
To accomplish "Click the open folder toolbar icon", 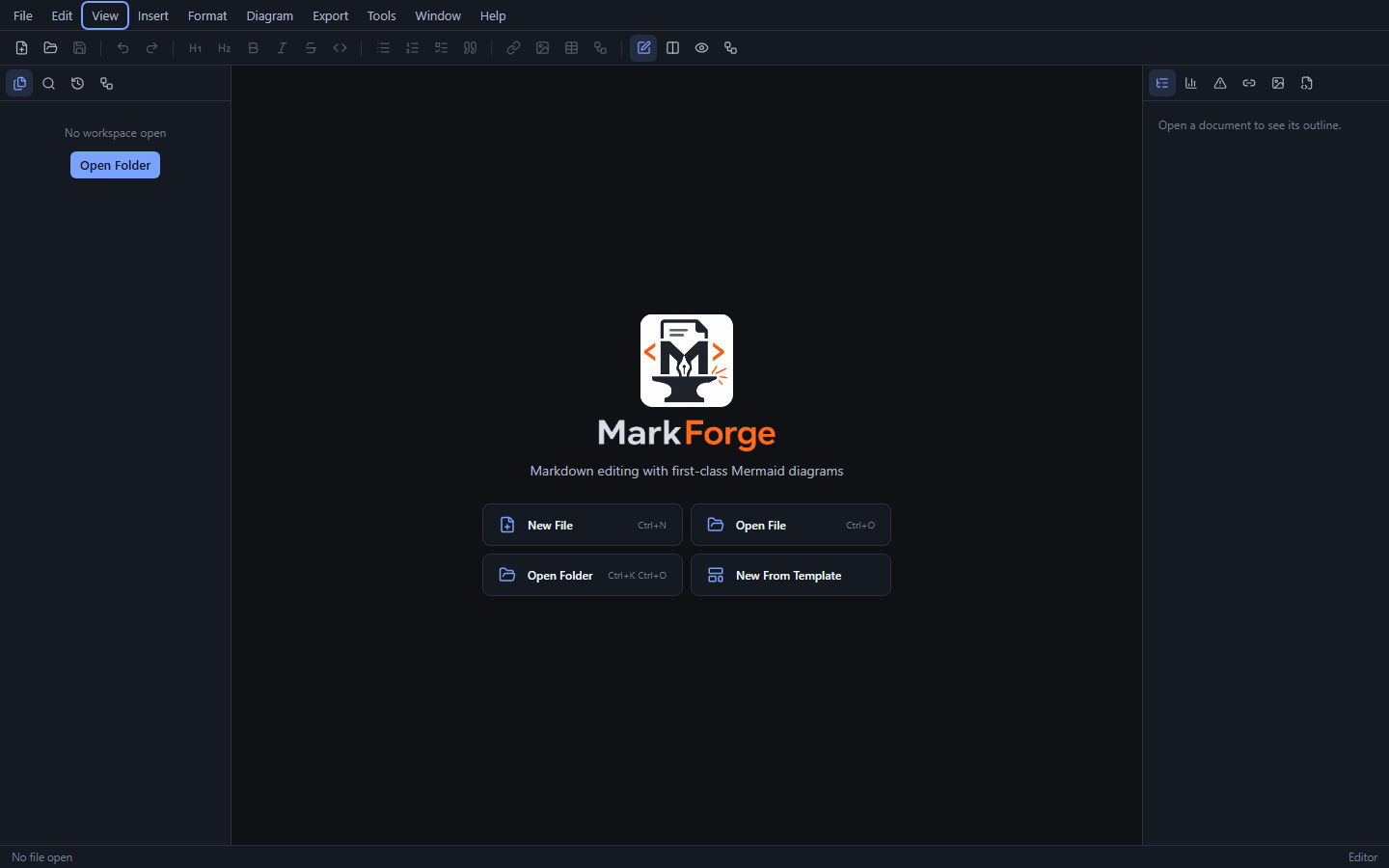I will tap(50, 48).
